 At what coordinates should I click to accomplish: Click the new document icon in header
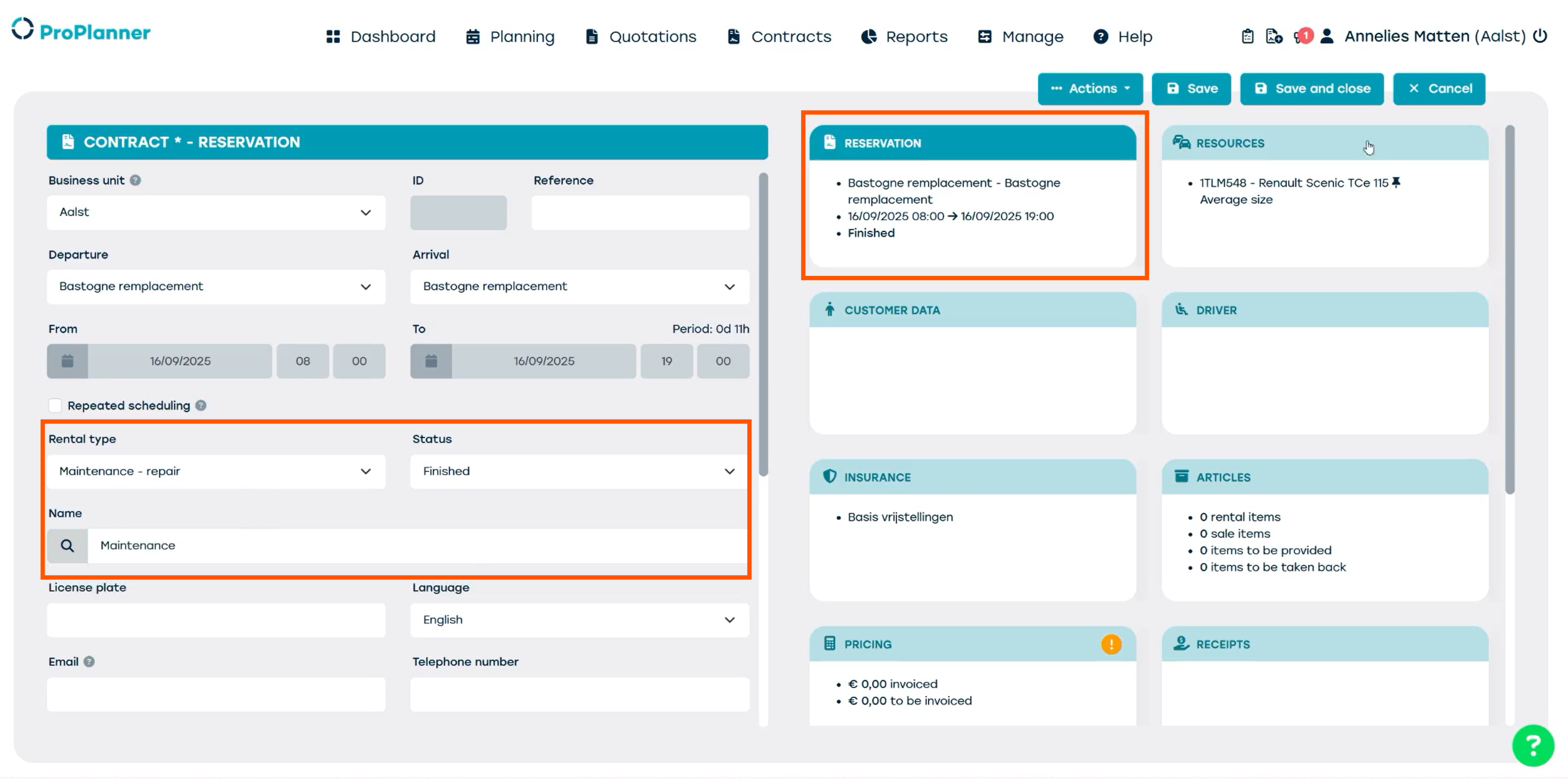[1273, 37]
